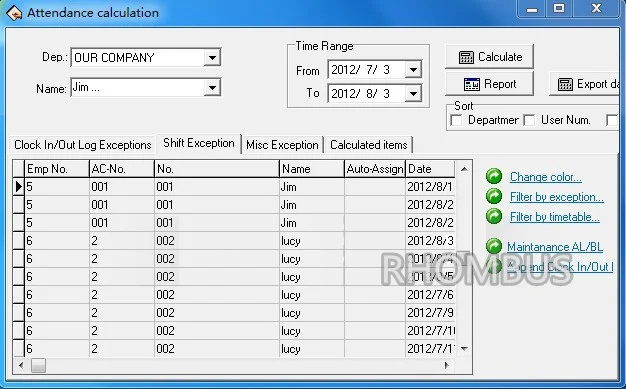626x389 pixels.
Task: Click the icon on Export data button
Action: (x=565, y=84)
